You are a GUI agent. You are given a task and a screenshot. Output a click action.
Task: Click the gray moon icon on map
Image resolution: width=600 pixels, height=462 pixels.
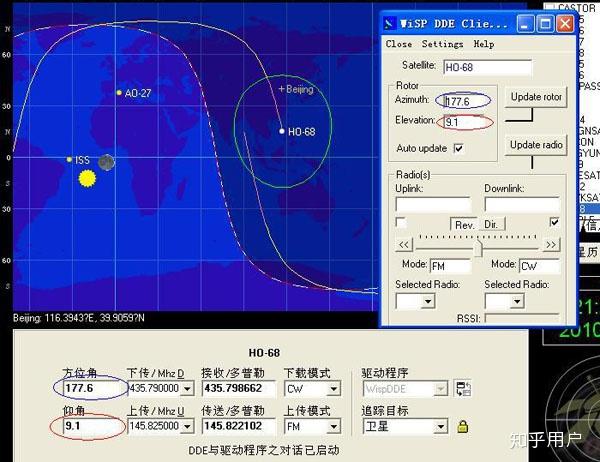106,162
